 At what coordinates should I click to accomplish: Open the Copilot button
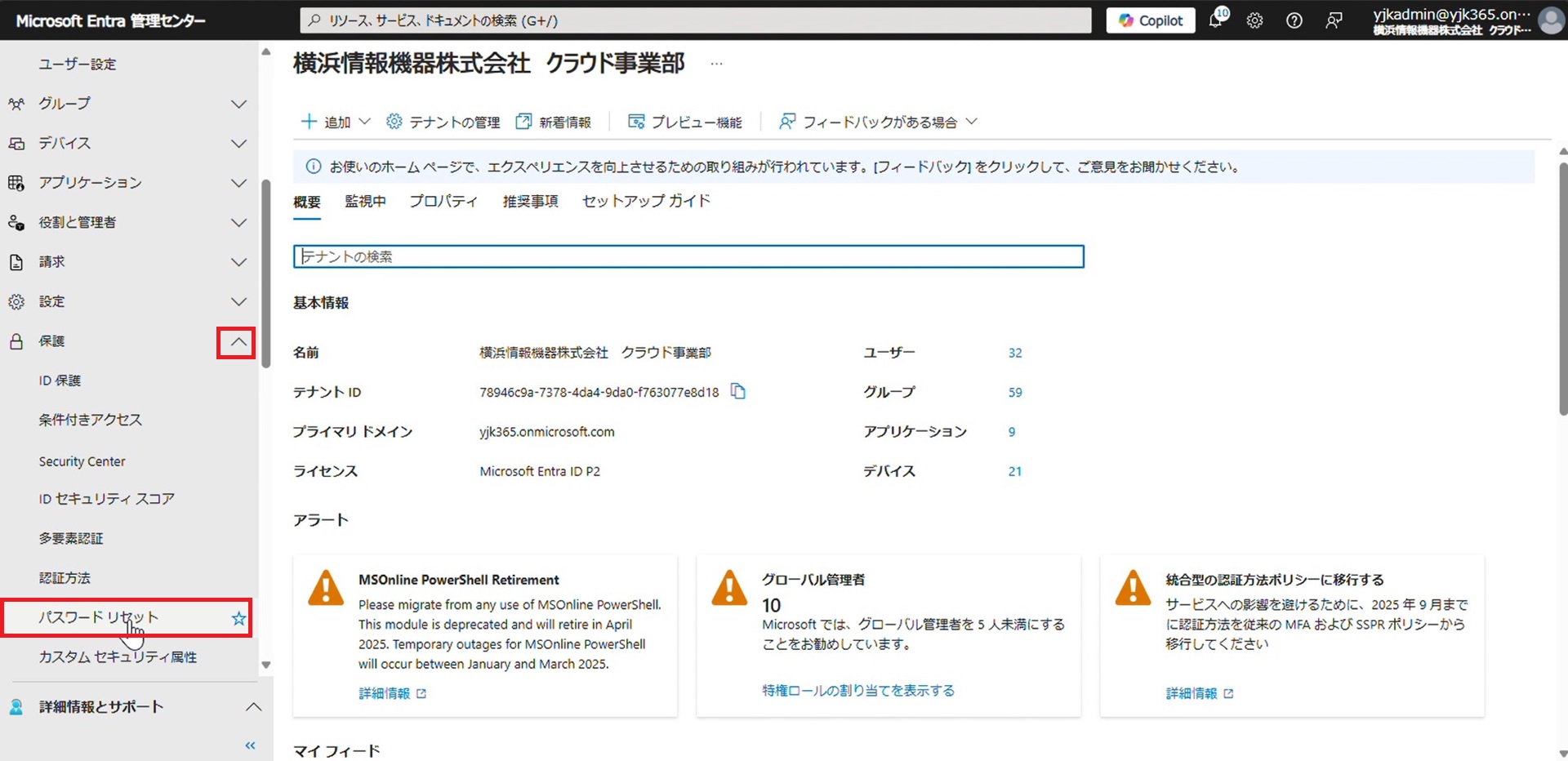(1150, 20)
